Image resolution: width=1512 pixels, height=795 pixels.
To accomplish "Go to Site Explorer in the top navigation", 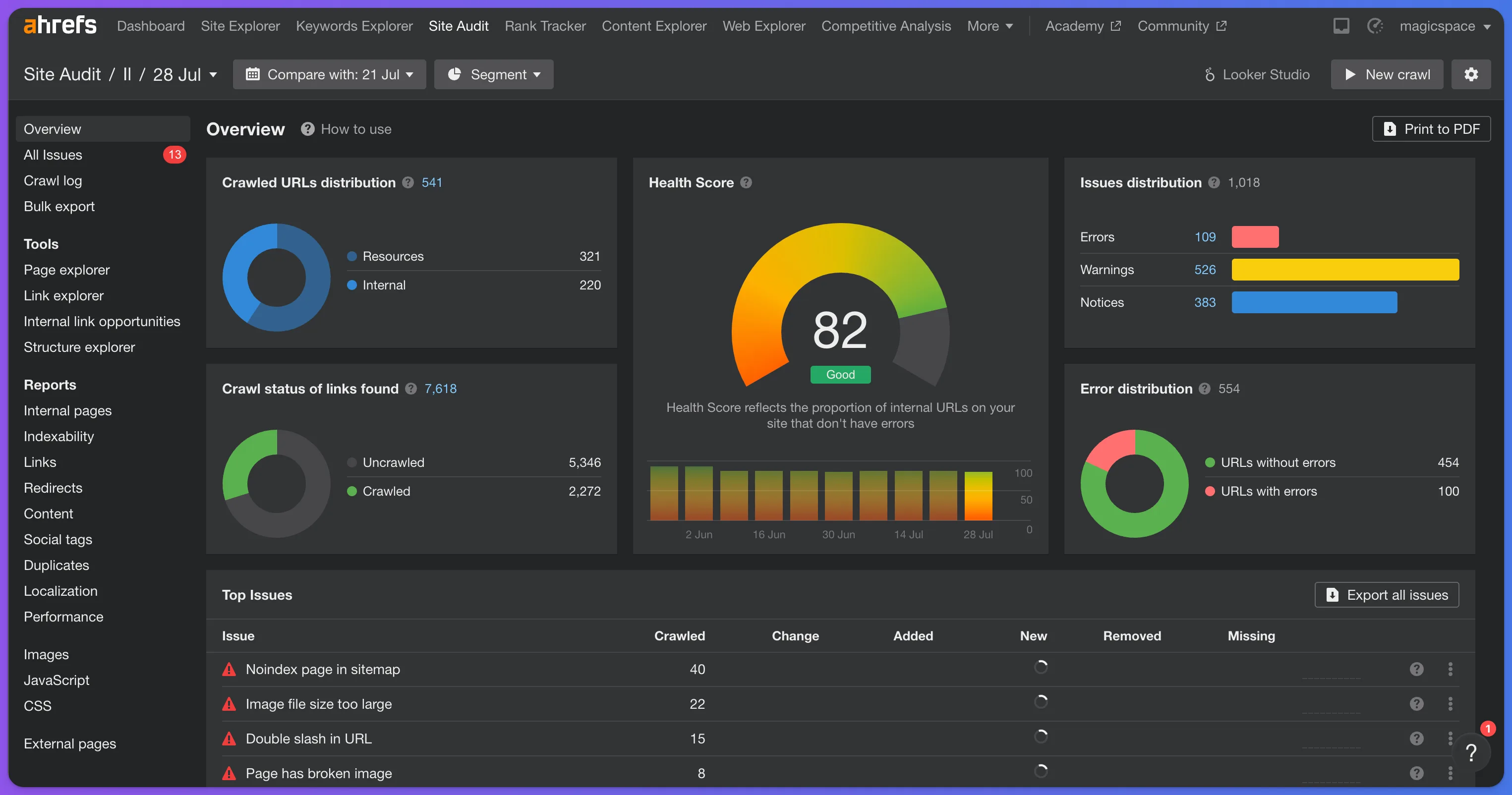I will pos(240,26).
